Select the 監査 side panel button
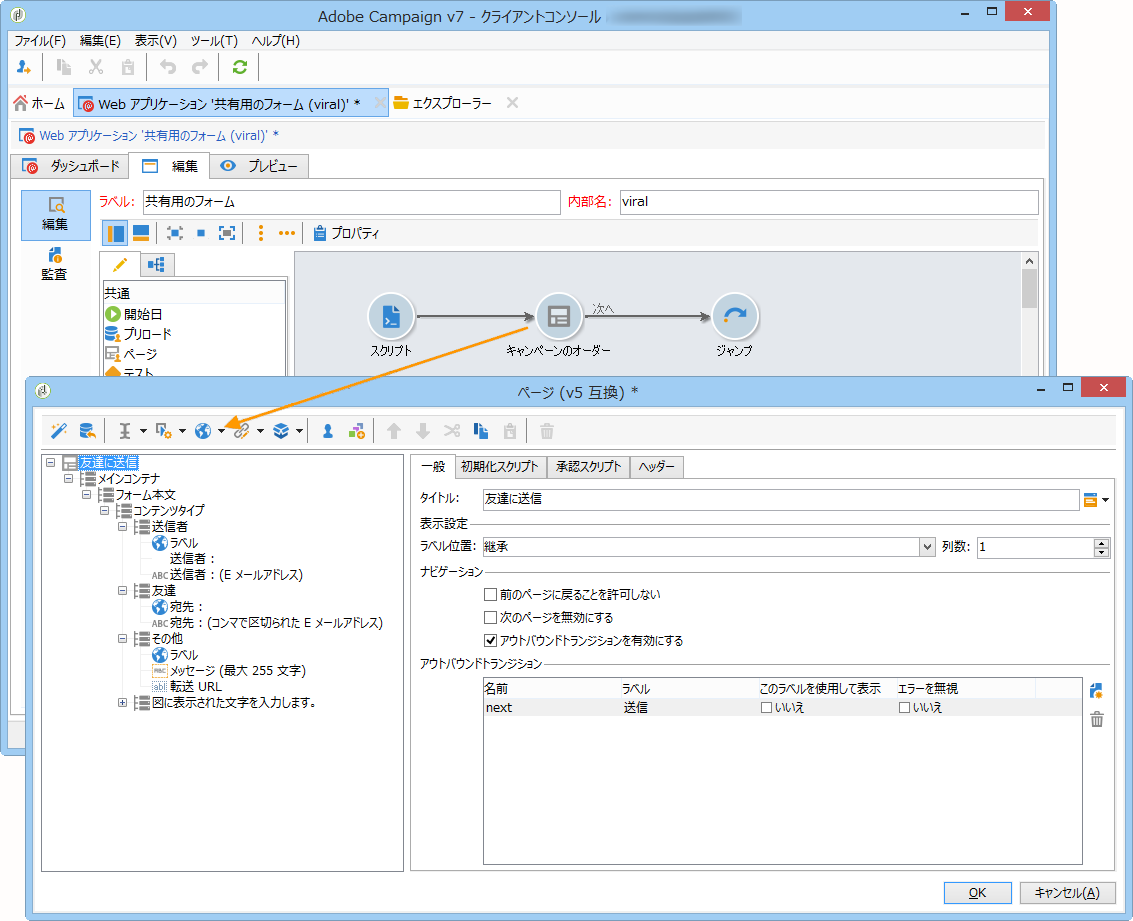The height and width of the screenshot is (921, 1133). 54,264
